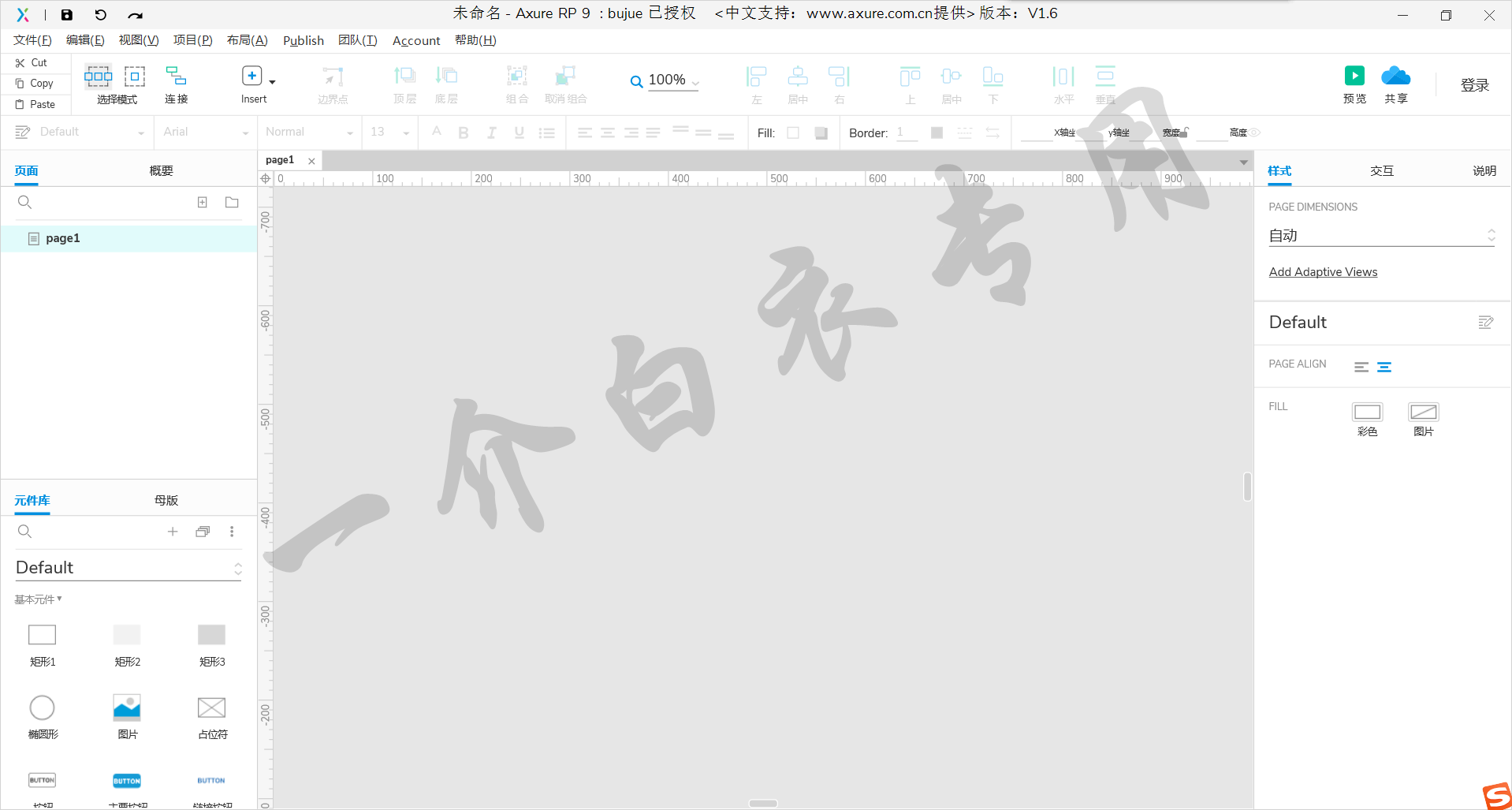The height and width of the screenshot is (810, 1512).
Task: Click the search icon in 元件库 panel
Action: (x=24, y=532)
